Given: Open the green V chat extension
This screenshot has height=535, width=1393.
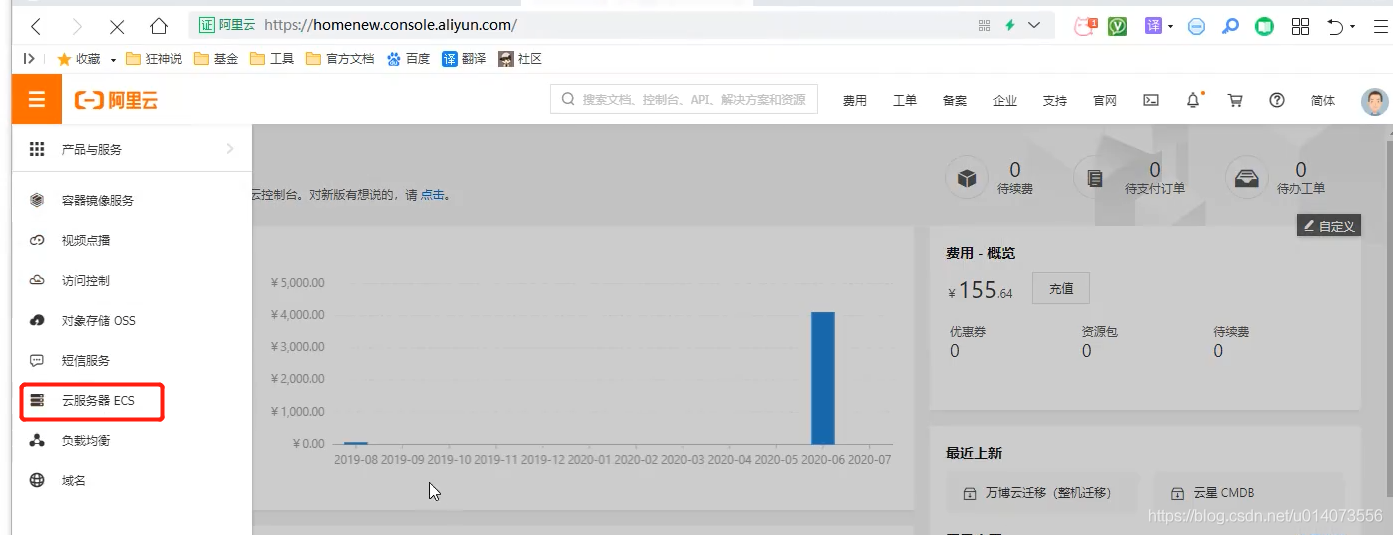Looking at the screenshot, I should point(1118,26).
